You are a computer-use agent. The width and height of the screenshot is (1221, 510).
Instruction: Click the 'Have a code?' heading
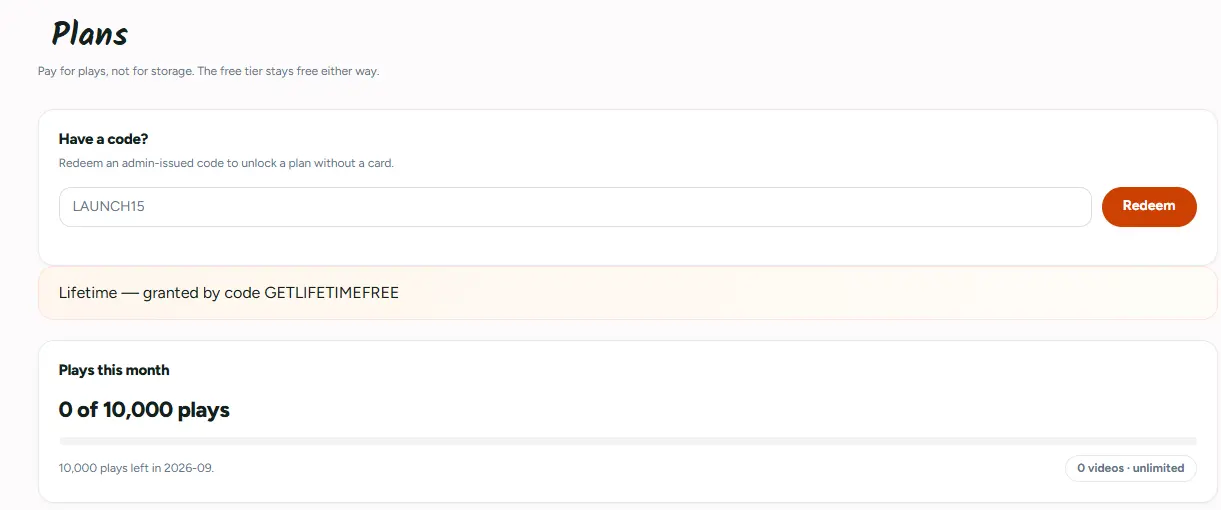pyautogui.click(x=104, y=139)
